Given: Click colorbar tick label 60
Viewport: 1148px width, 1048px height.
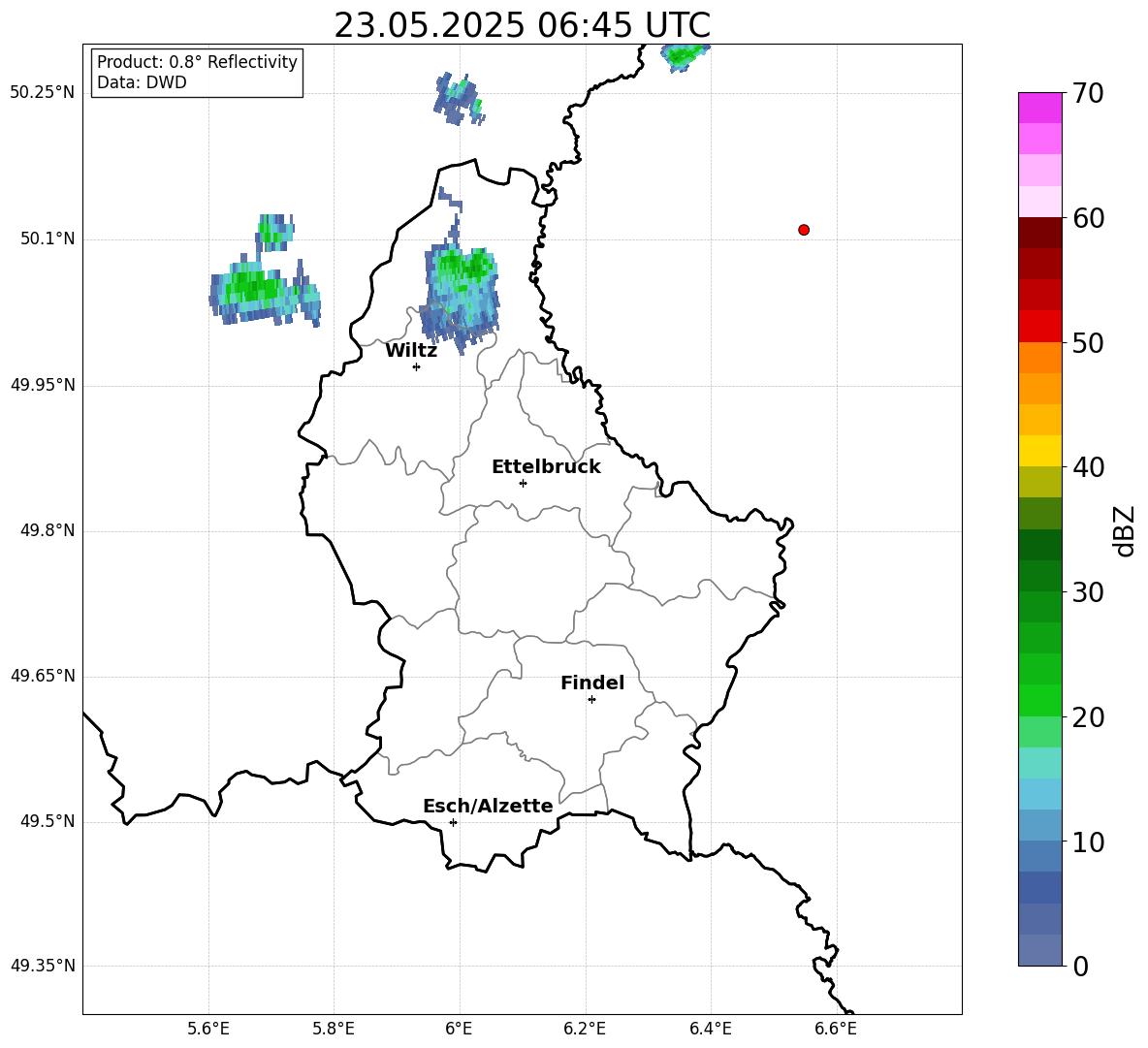Looking at the screenshot, I should click(x=1088, y=218).
